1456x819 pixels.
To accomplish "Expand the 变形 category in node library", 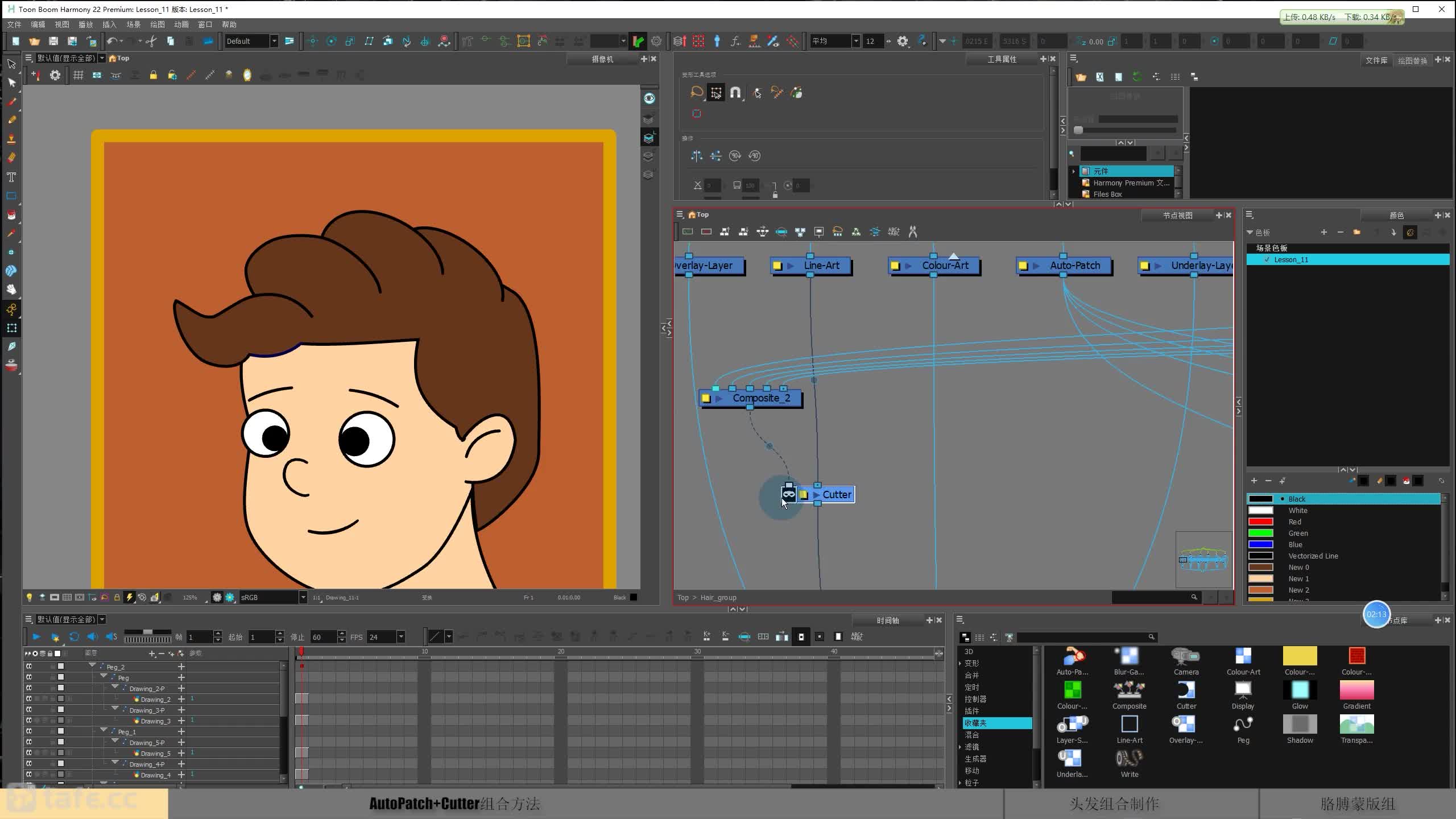I will point(960,663).
